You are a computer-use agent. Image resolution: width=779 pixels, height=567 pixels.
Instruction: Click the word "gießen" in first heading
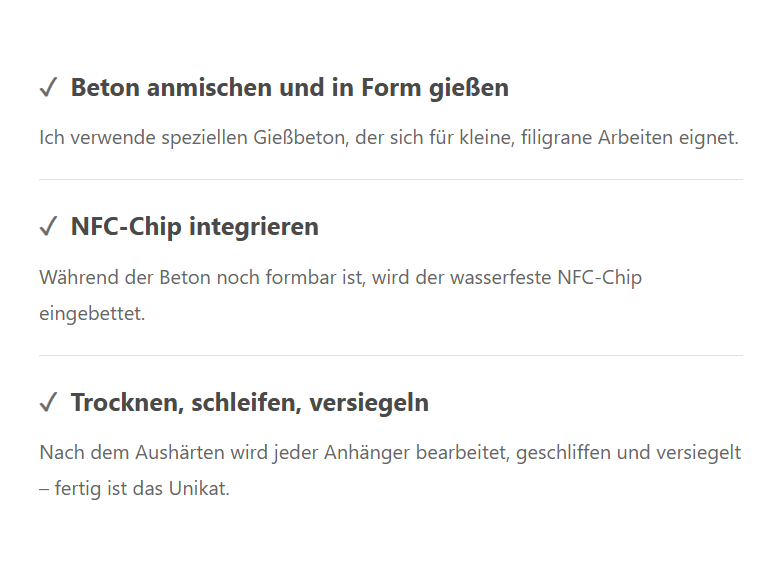click(471, 88)
